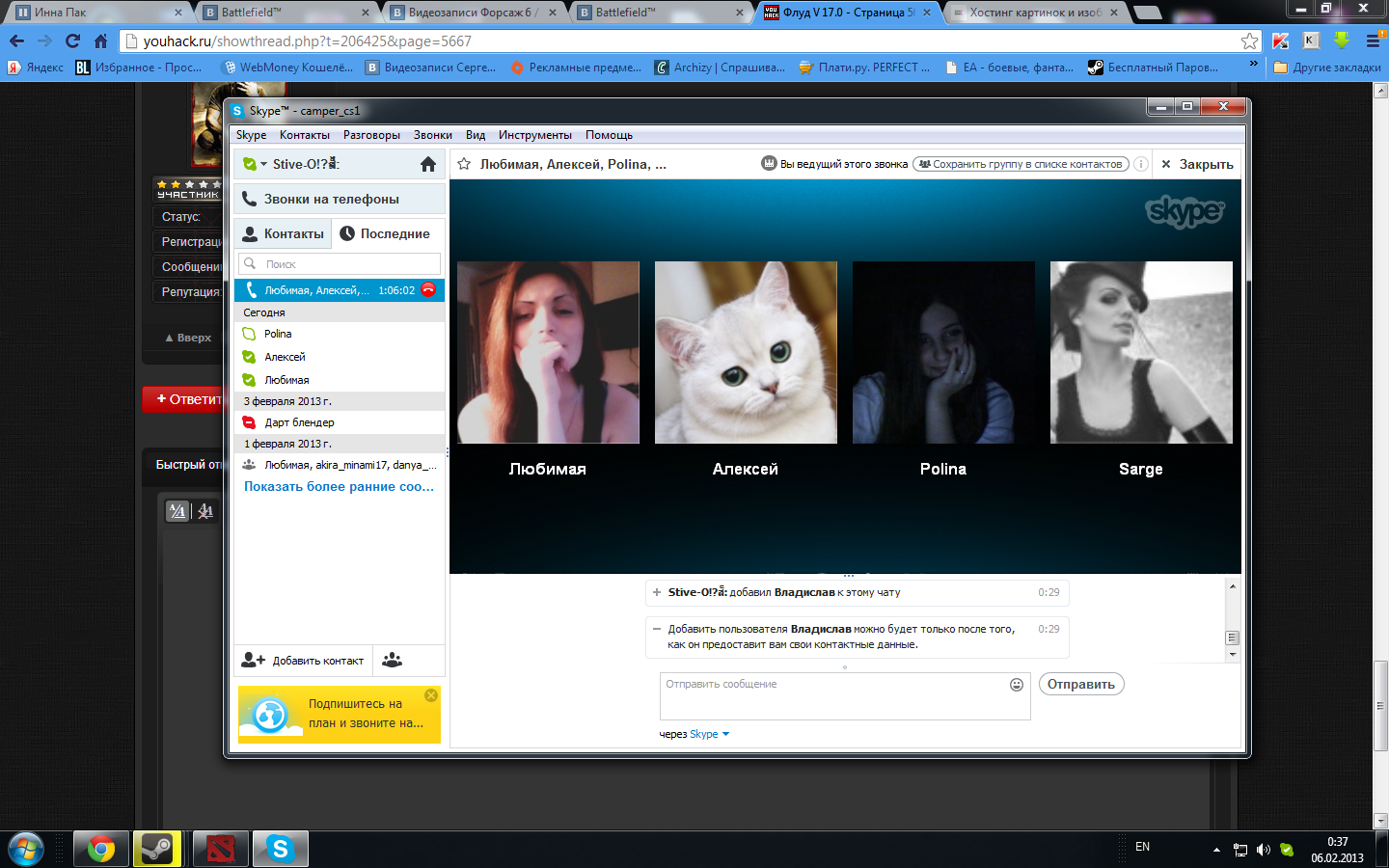Click the Skype contact search field
This screenshot has width=1389, height=868.
[x=340, y=263]
